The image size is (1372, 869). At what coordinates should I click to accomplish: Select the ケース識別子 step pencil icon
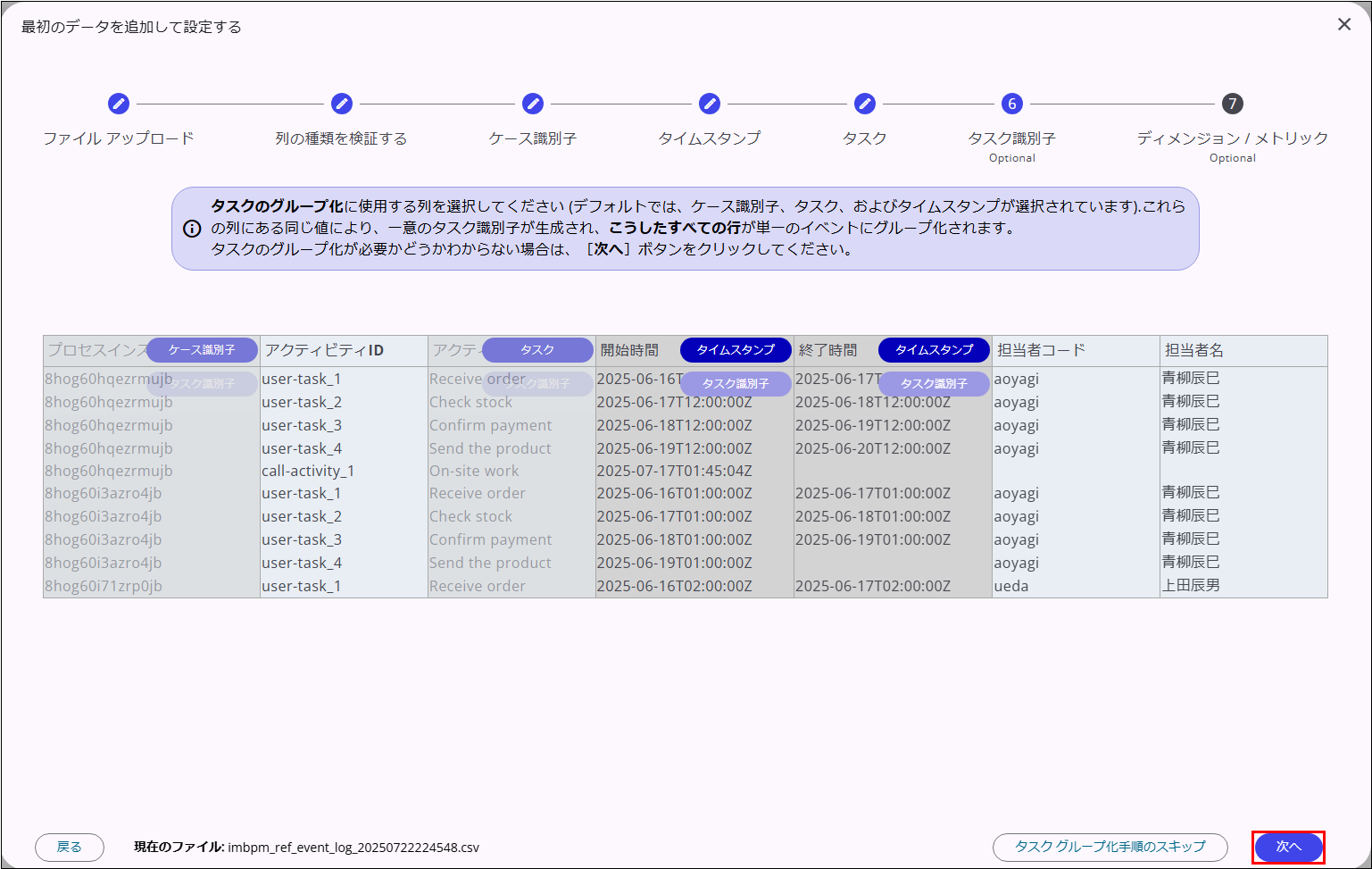(x=532, y=104)
